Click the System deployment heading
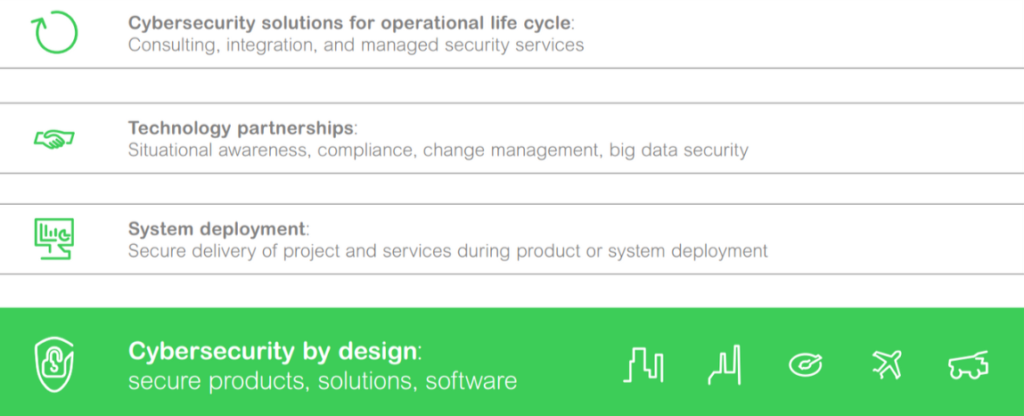The image size is (1024, 416). click(x=216, y=229)
